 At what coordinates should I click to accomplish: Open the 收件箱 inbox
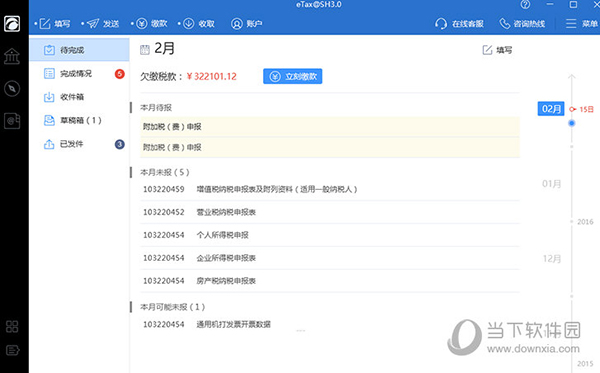[x=80, y=97]
